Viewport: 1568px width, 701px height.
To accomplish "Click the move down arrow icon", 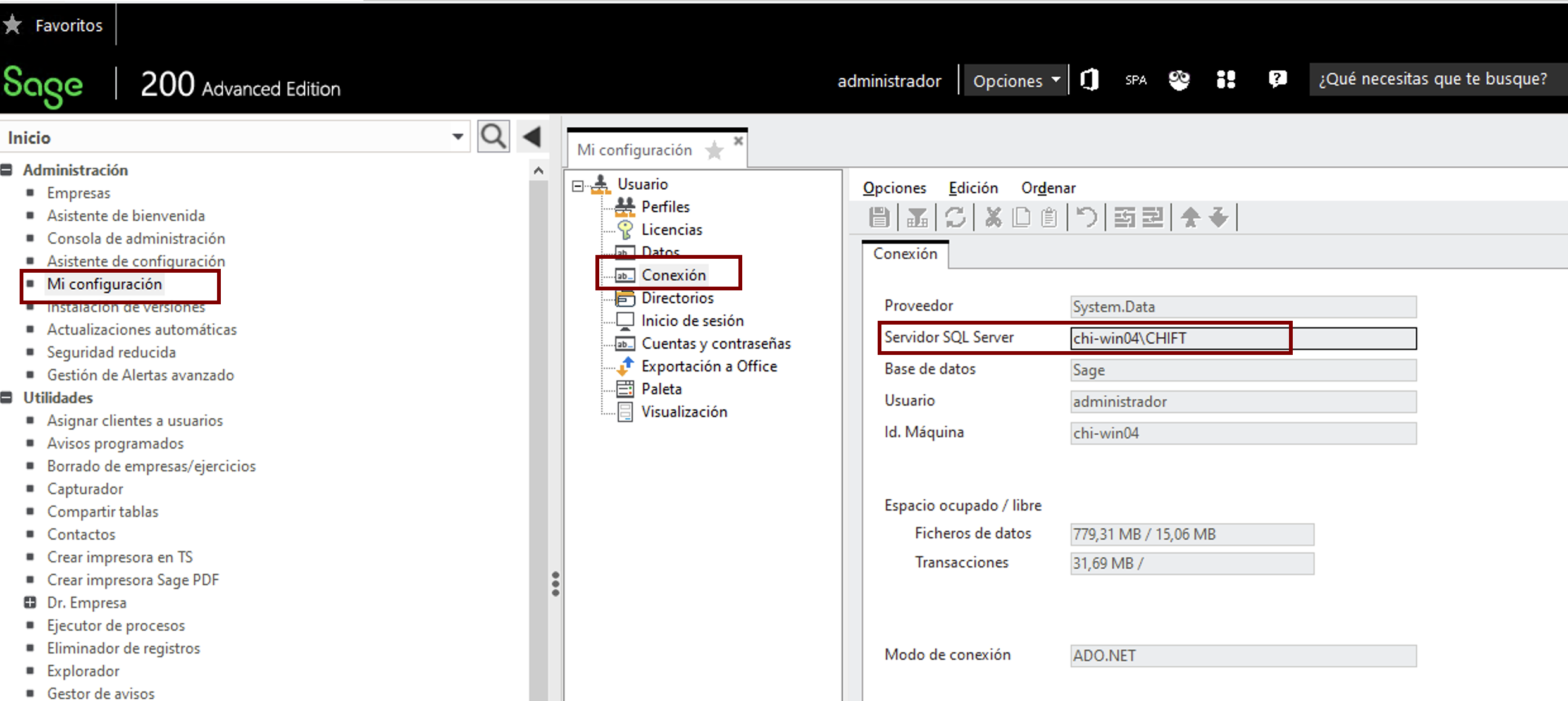I will 1218,218.
